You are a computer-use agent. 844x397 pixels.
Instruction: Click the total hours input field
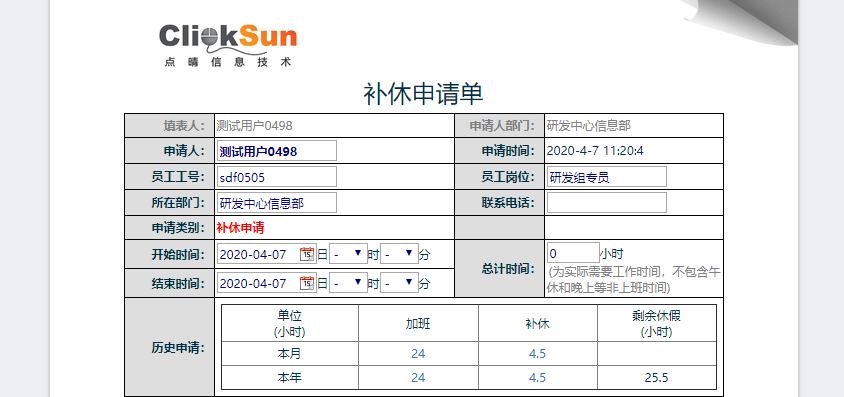coord(573,253)
